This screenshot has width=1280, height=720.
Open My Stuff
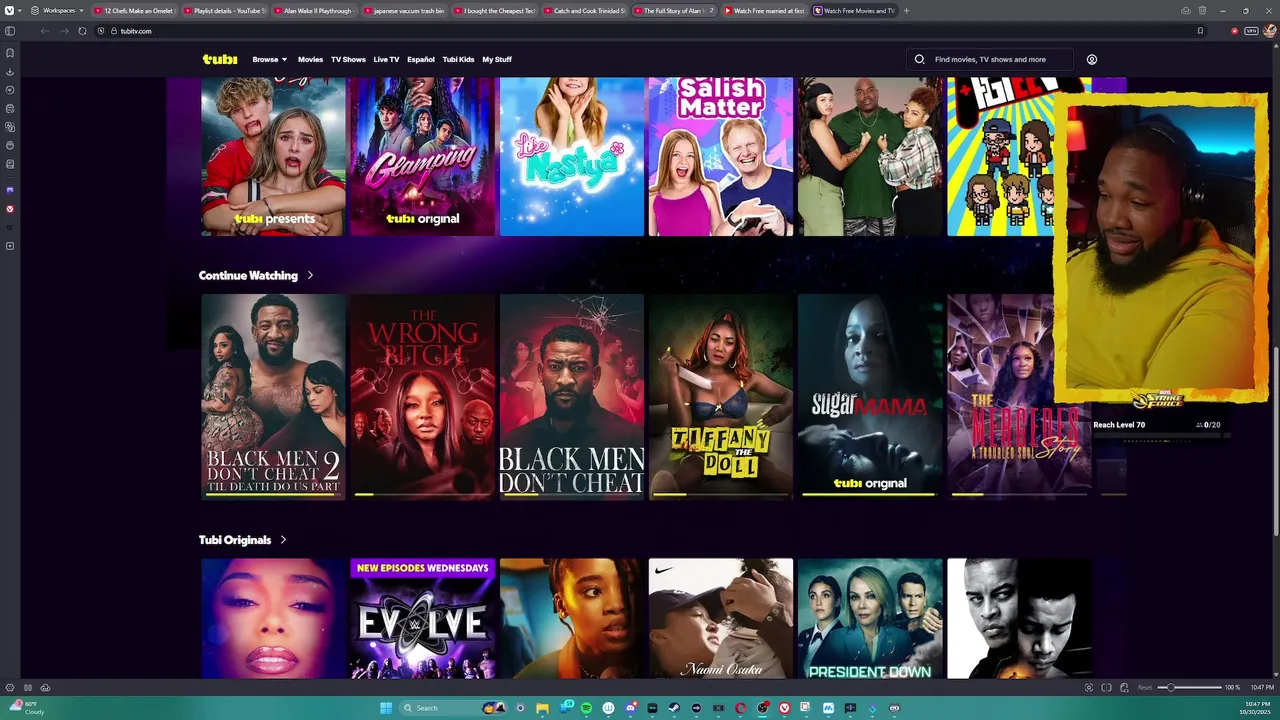[497, 59]
